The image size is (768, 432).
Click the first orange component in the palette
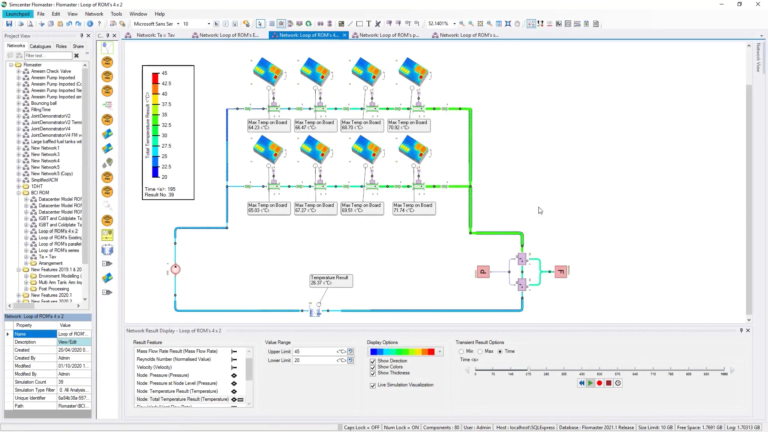tap(107, 62)
